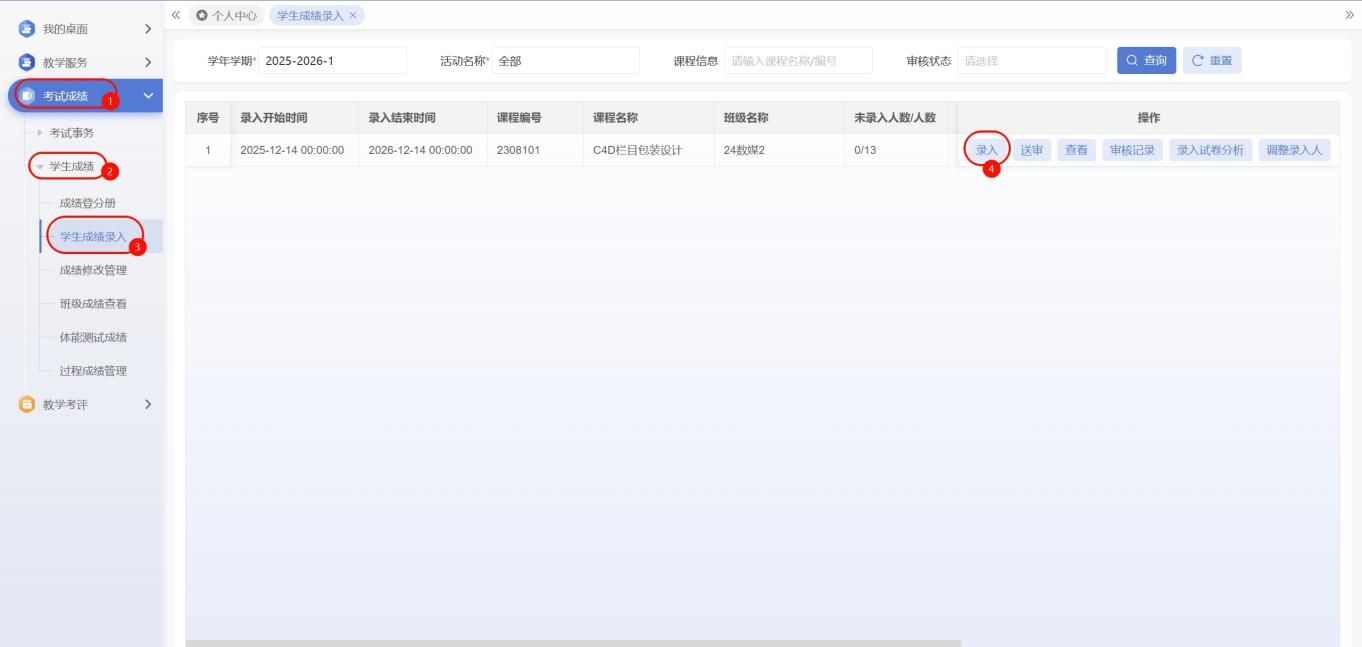Expand the 我的桌面 menu arrow
Viewport: 1362px width, 647px height.
click(148, 28)
